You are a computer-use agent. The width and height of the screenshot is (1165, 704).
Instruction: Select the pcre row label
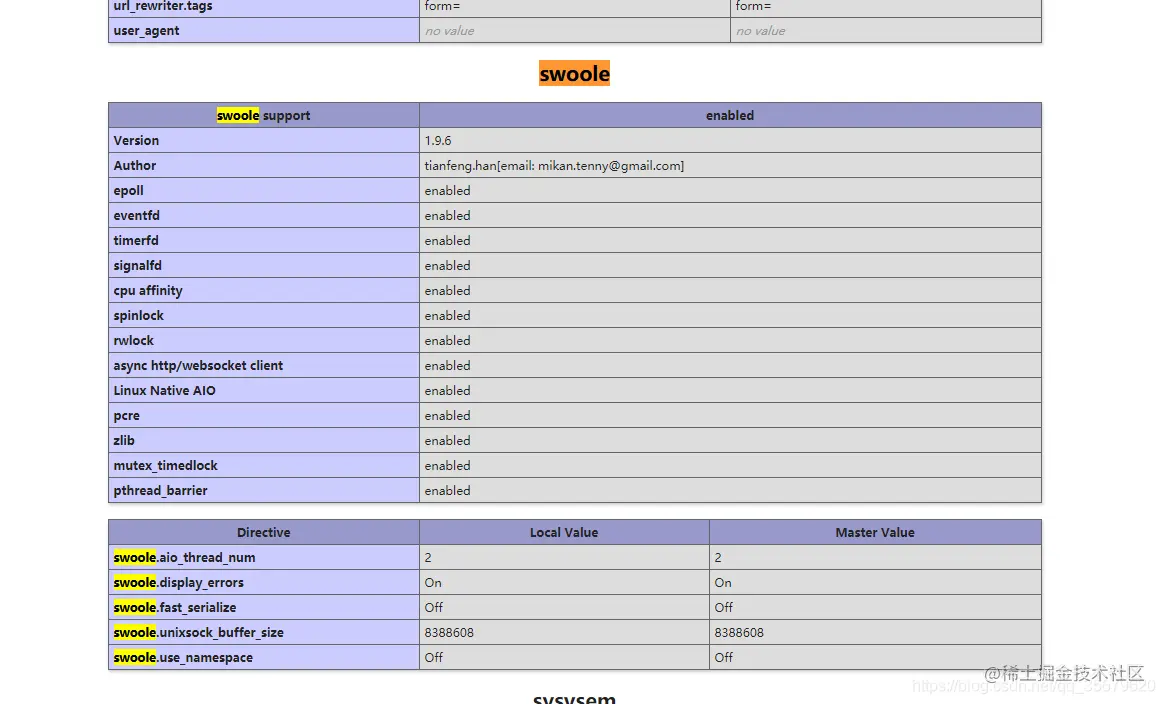coord(126,416)
